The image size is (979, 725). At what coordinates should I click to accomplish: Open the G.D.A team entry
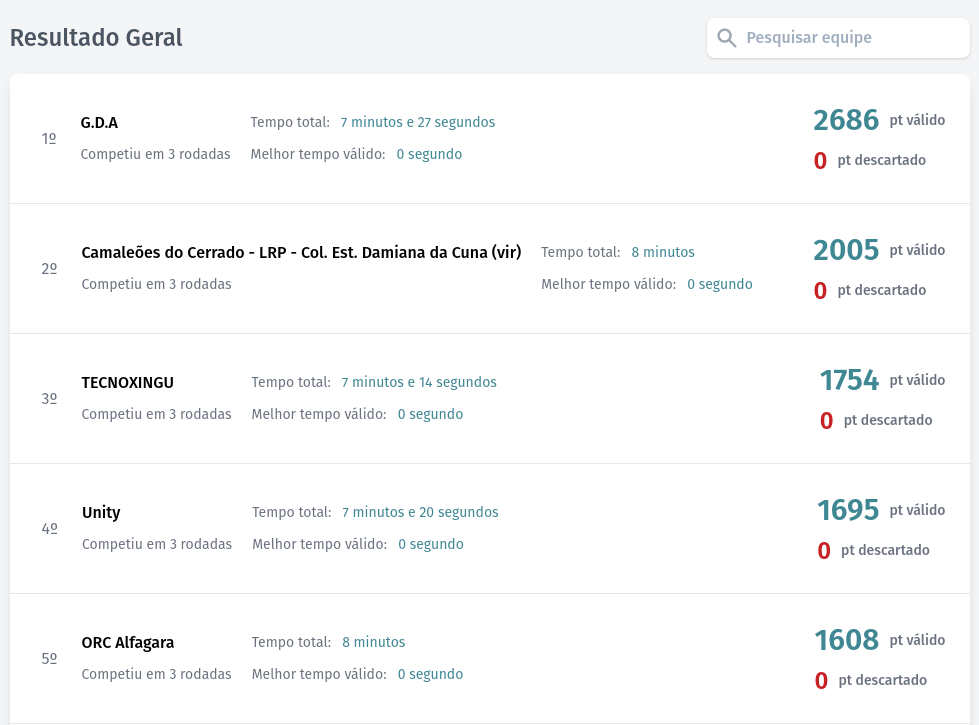[99, 122]
